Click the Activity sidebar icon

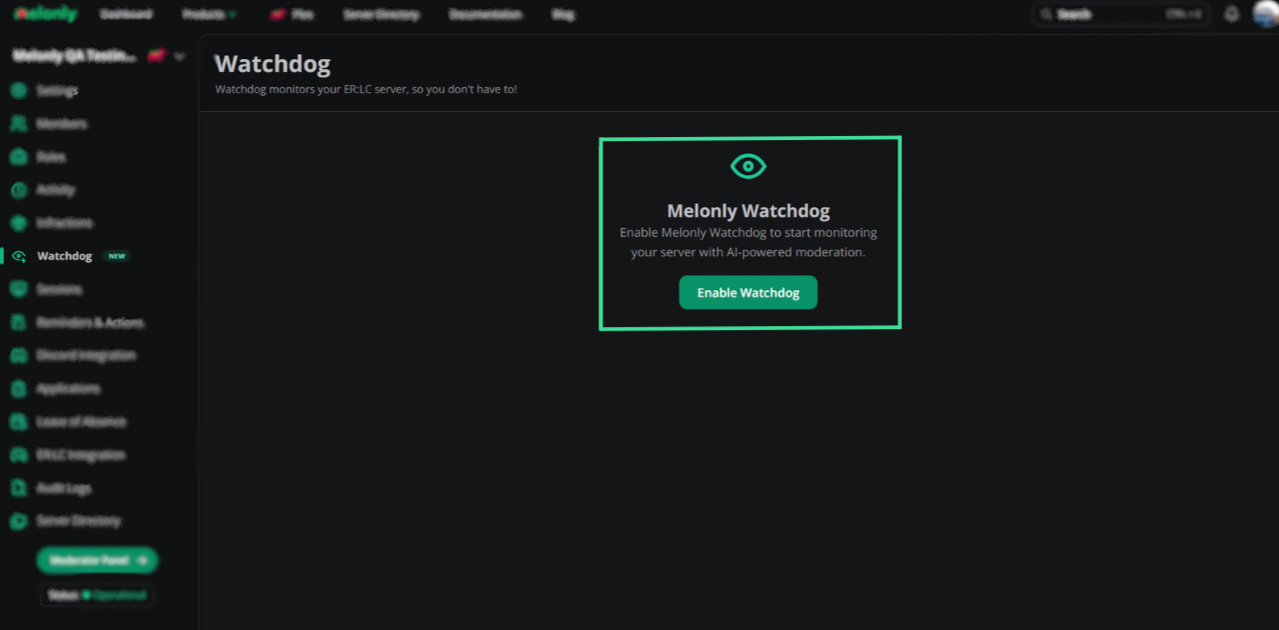point(18,190)
